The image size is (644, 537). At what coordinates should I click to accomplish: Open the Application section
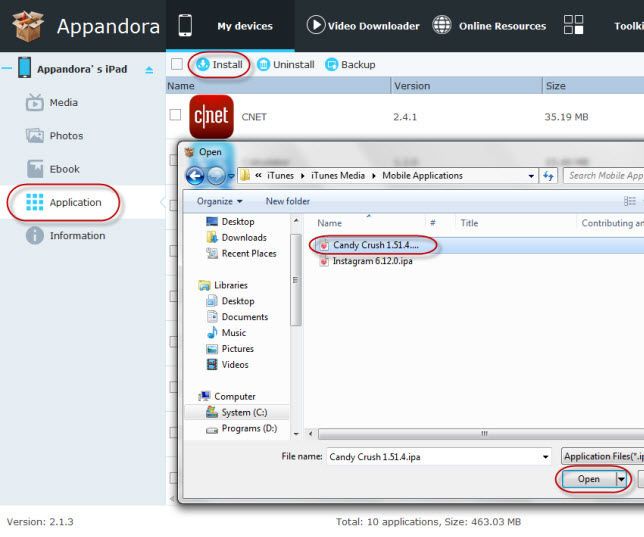click(75, 202)
